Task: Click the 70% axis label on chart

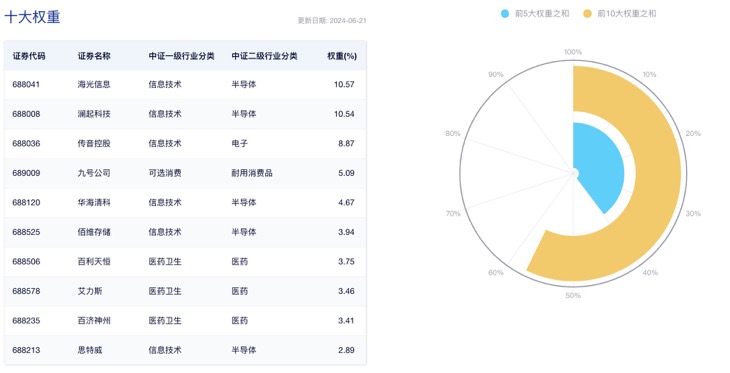Action: (x=453, y=214)
